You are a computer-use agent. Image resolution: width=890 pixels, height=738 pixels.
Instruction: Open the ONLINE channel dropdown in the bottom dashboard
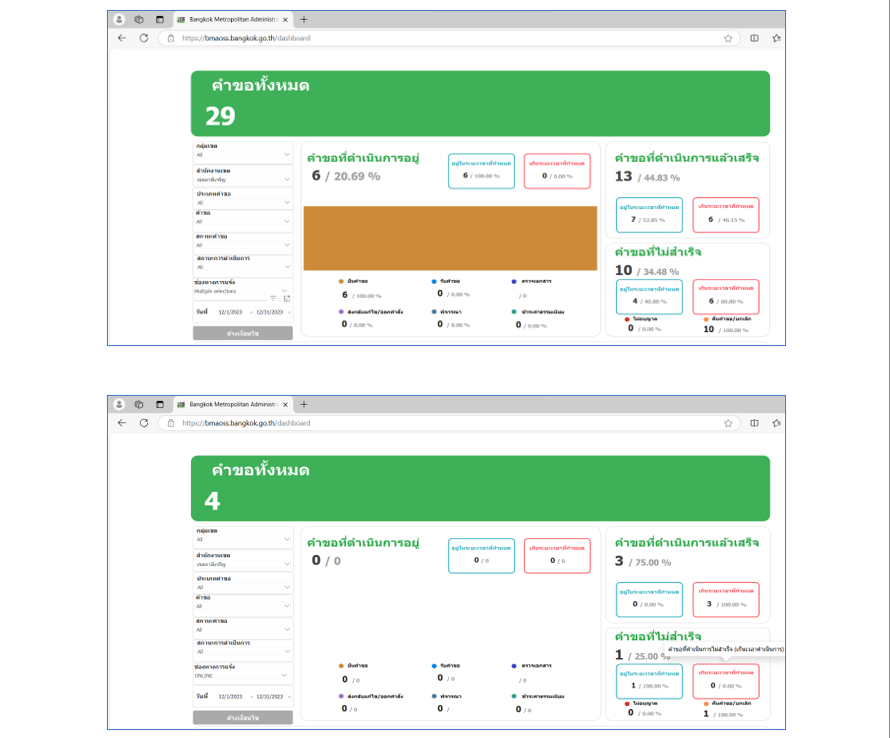[x=286, y=675]
